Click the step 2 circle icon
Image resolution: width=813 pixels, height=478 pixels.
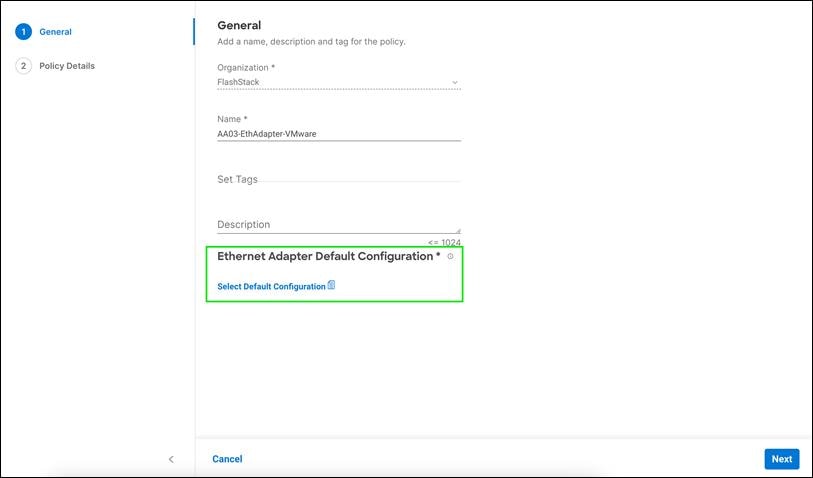[23, 66]
